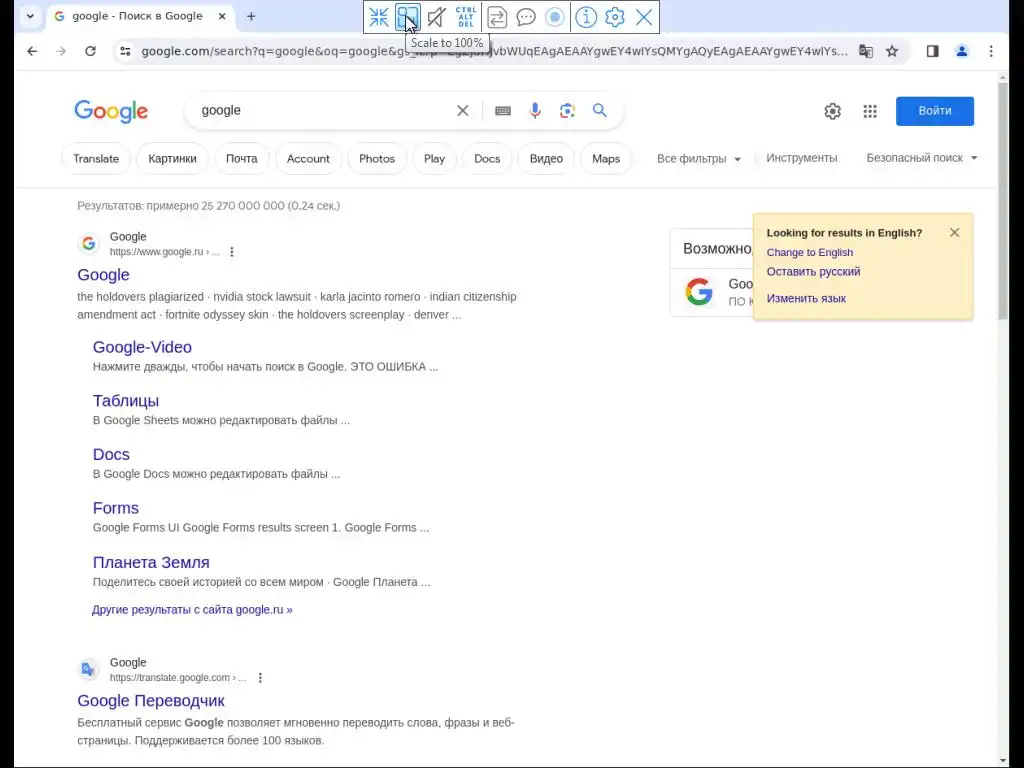Image resolution: width=1024 pixels, height=768 pixels.
Task: Select the Картинки filter chip
Action: pyautogui.click(x=172, y=159)
